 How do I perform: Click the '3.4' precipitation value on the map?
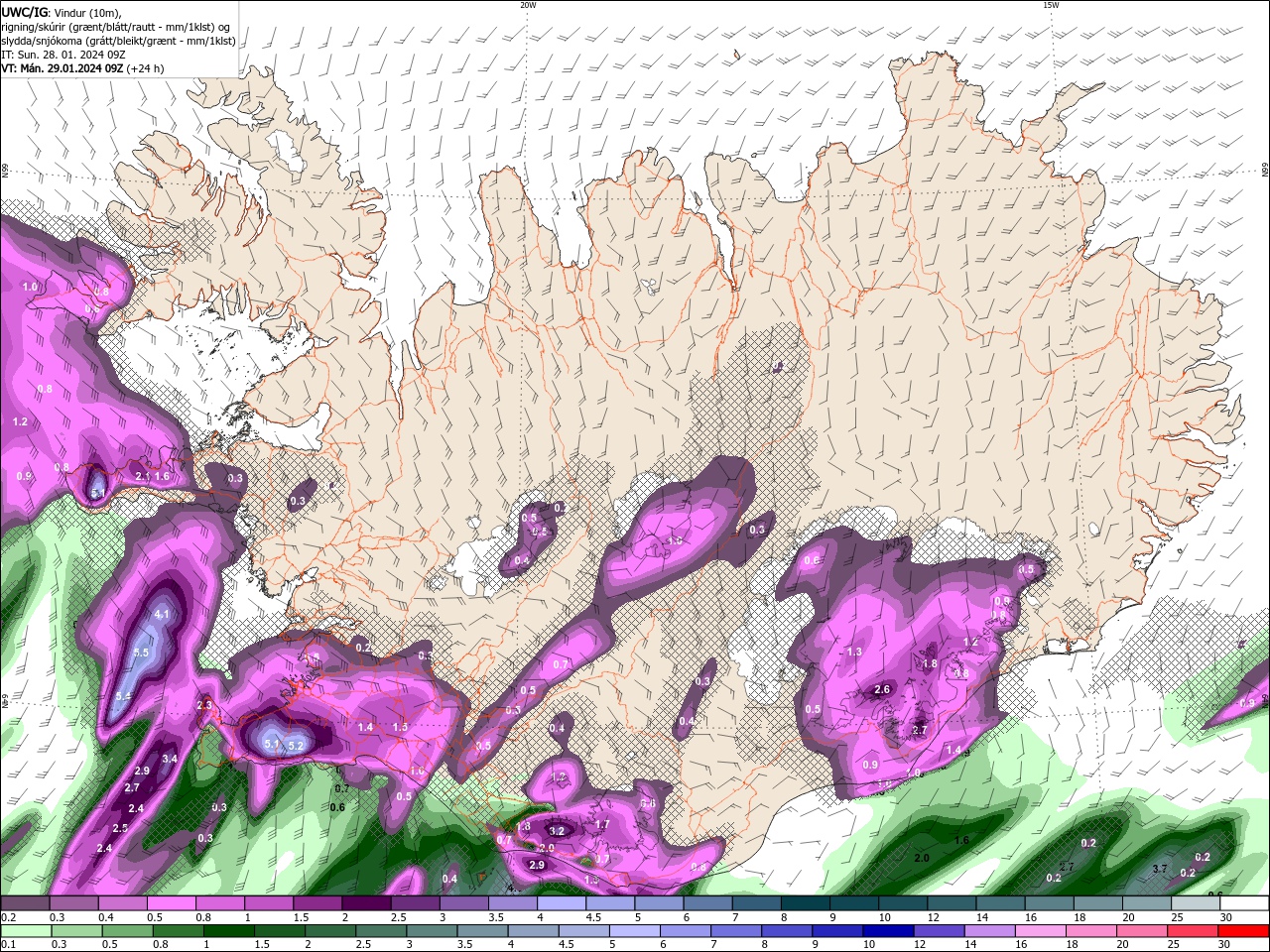170,760
